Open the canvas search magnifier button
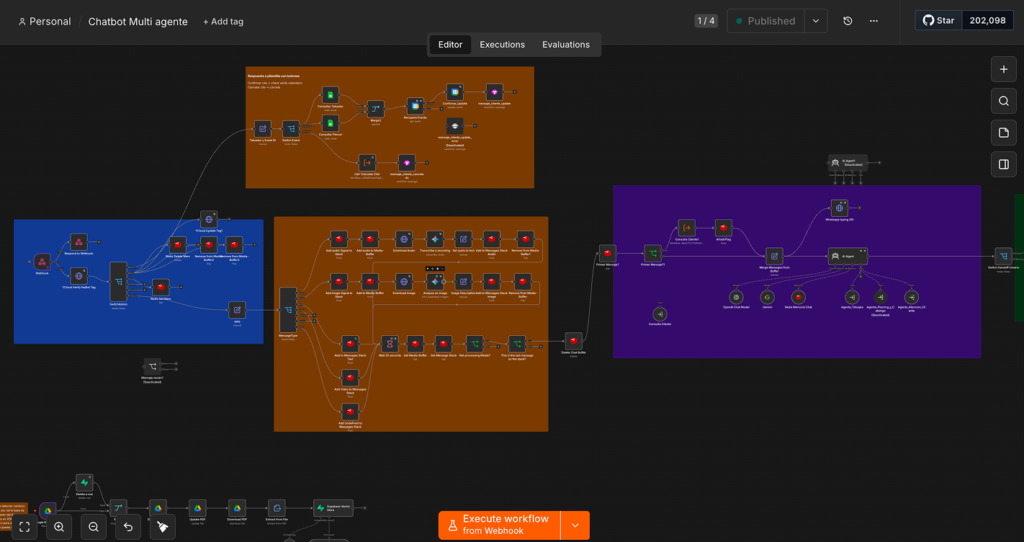Screen dimensions: 1024x542 (1004, 101)
